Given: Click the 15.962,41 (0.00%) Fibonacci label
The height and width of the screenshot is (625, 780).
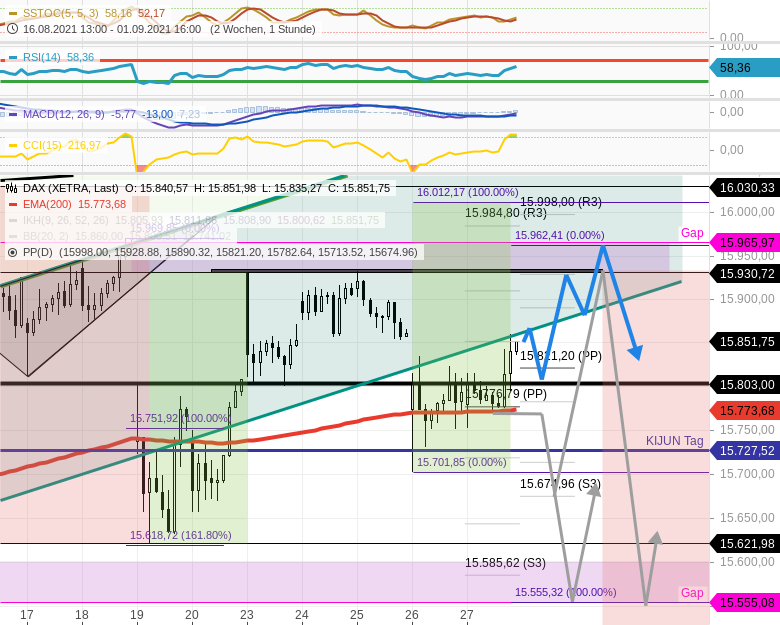Looking at the screenshot, I should point(560,235).
